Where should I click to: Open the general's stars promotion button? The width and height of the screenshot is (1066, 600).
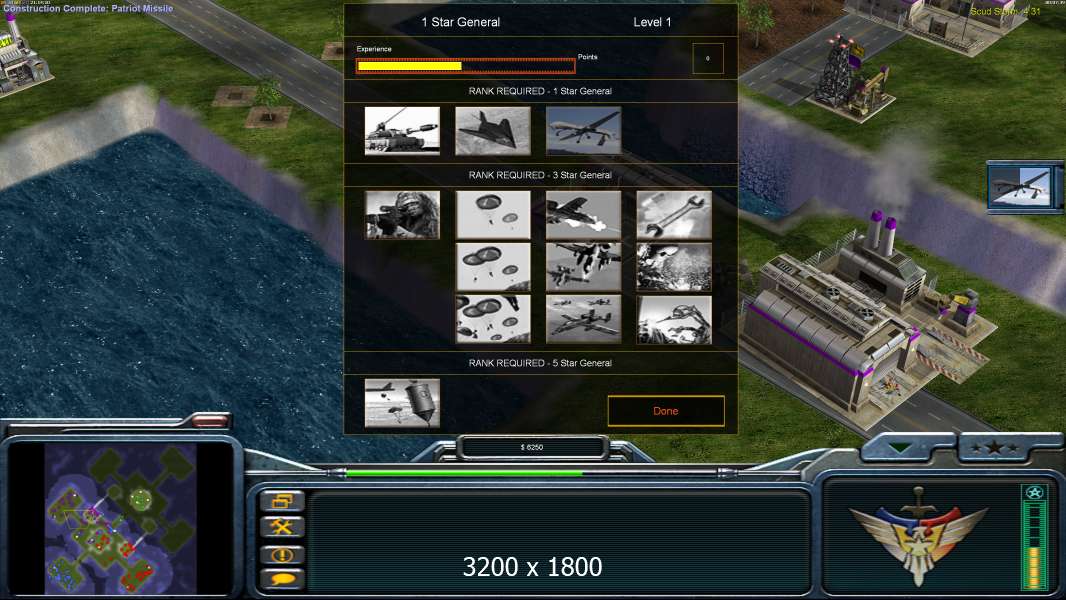click(995, 448)
